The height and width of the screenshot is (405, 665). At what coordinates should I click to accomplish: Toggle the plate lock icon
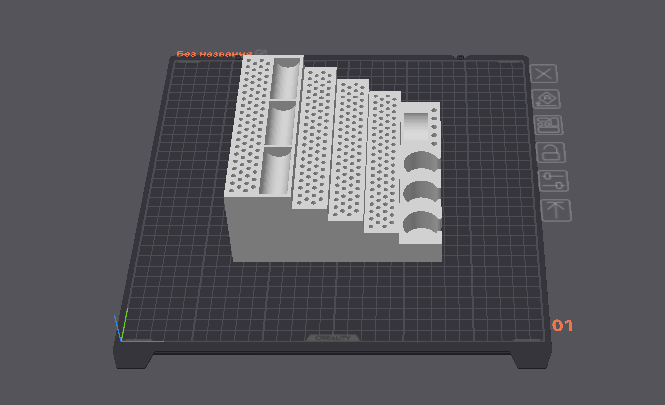[551, 153]
